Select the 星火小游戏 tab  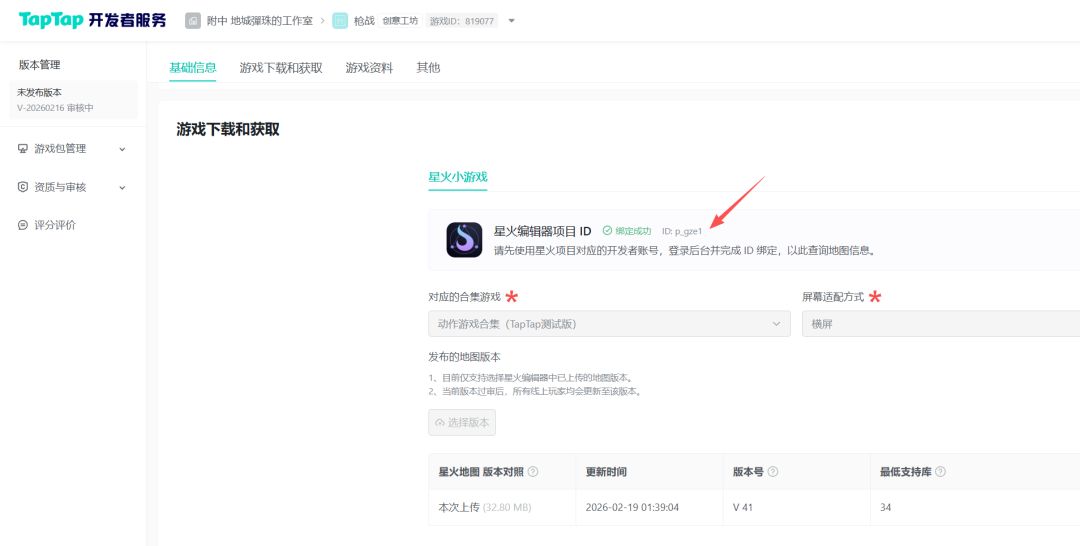(x=457, y=176)
